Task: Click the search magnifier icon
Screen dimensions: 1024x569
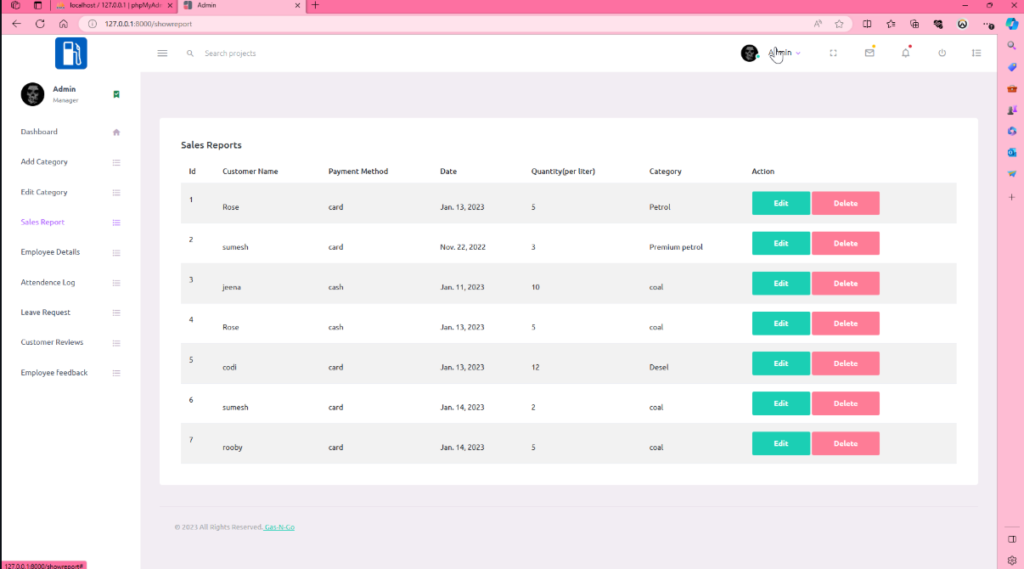Action: 190,54
